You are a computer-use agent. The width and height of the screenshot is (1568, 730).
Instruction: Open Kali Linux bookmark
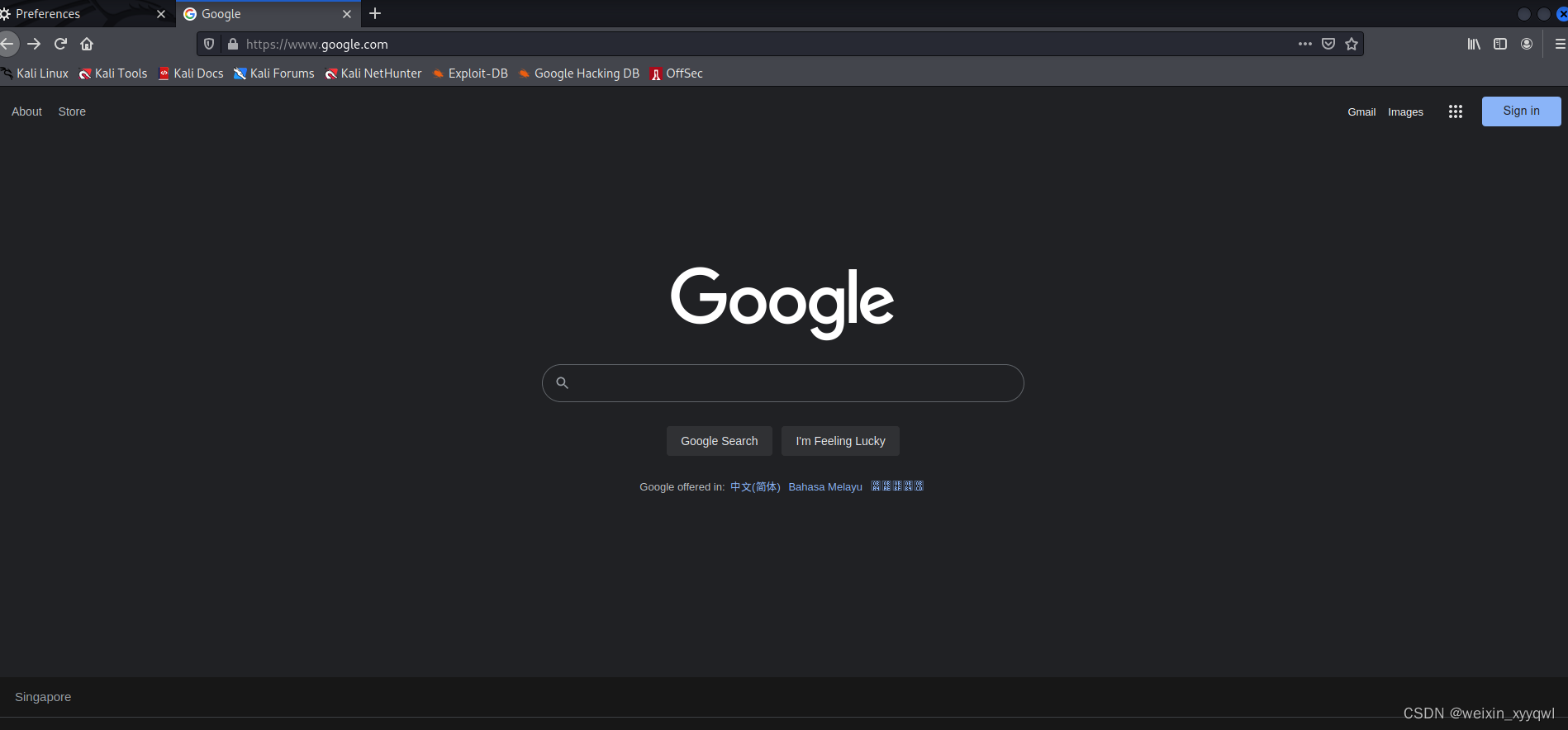(x=35, y=73)
